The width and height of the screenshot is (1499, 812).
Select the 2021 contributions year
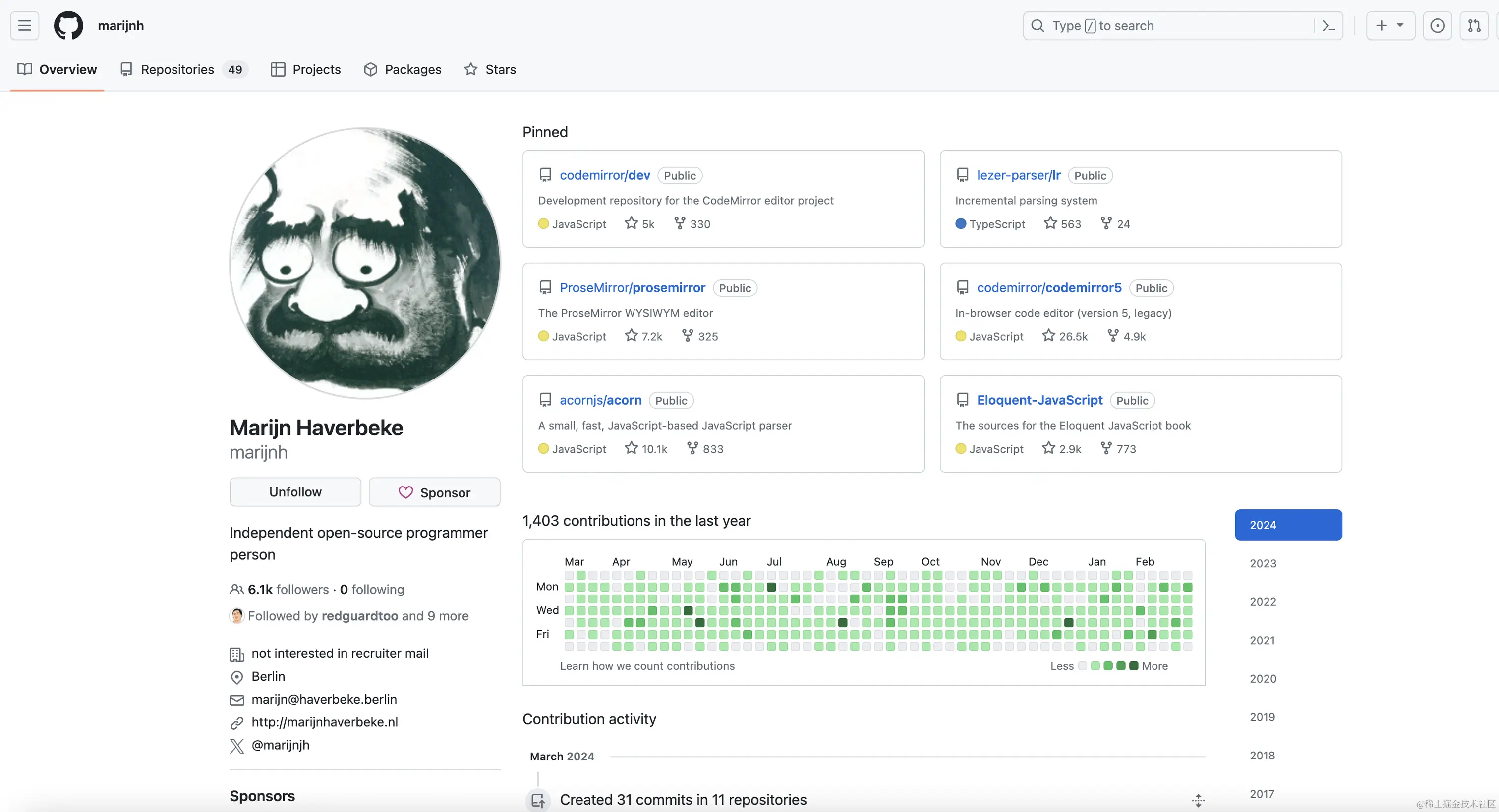(1262, 640)
